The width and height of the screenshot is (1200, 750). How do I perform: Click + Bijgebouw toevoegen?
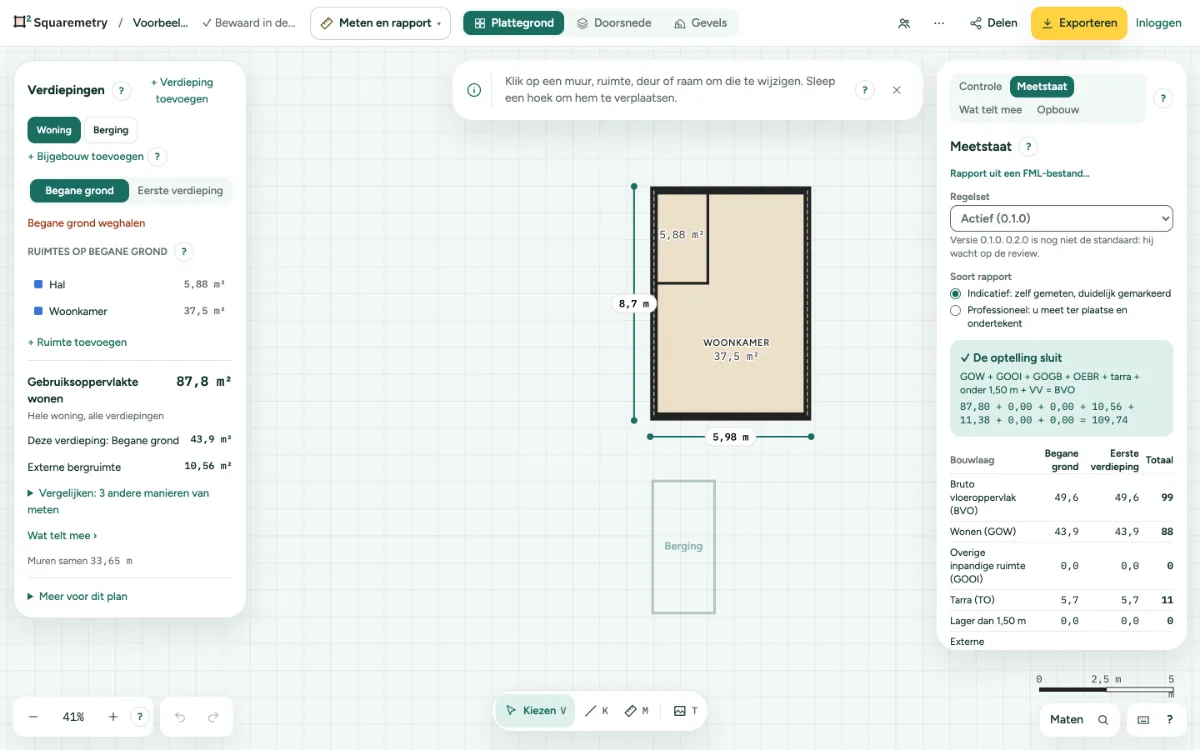pyautogui.click(x=86, y=157)
